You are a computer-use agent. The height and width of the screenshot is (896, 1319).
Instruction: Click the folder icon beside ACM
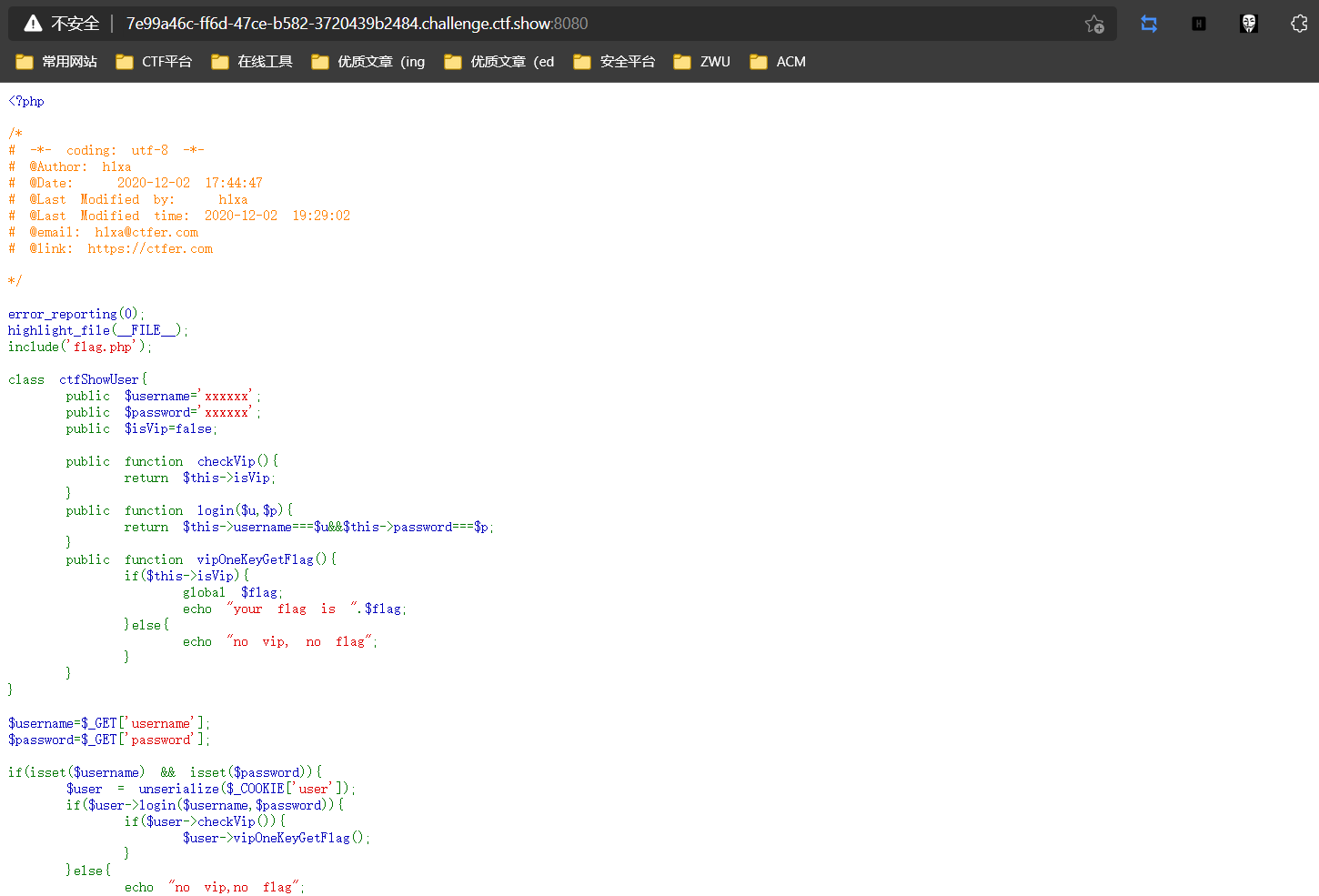[759, 62]
